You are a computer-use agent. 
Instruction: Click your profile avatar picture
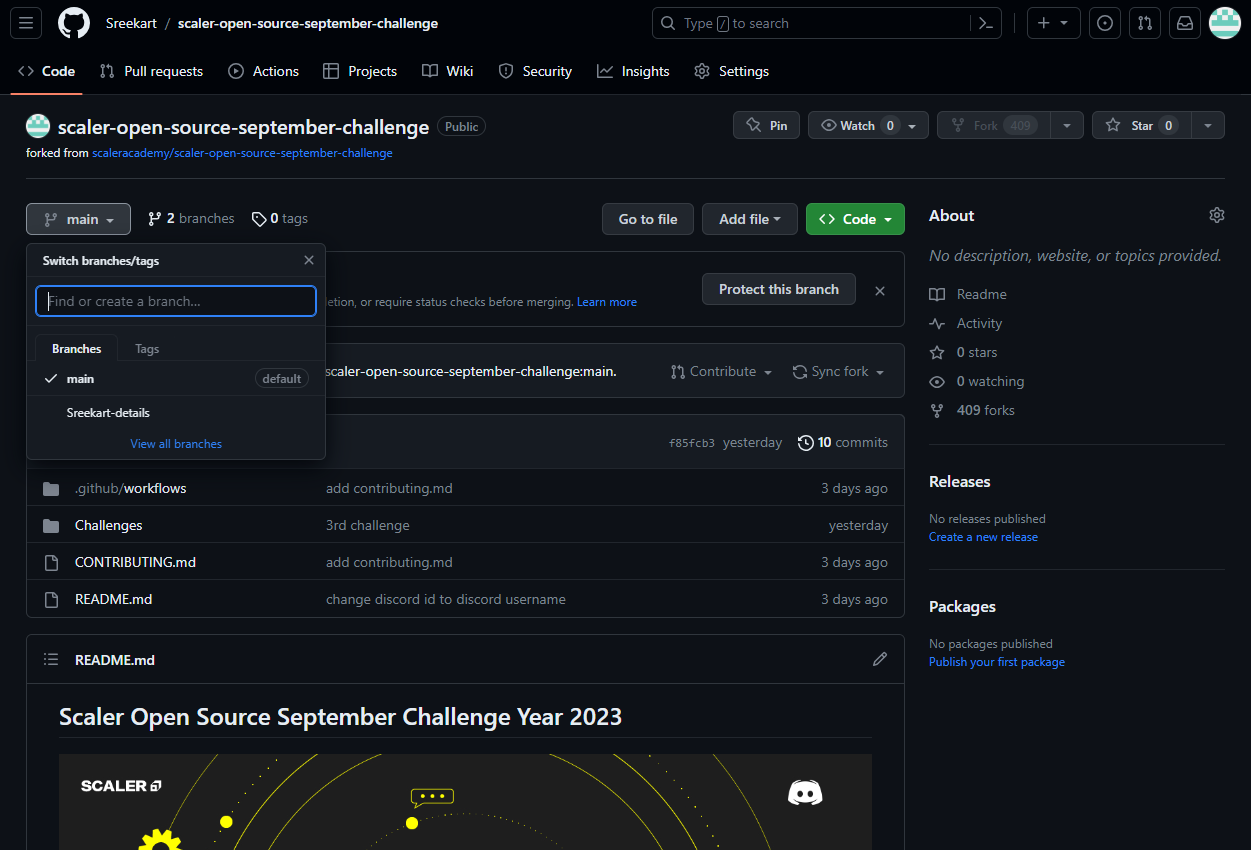(x=1224, y=22)
